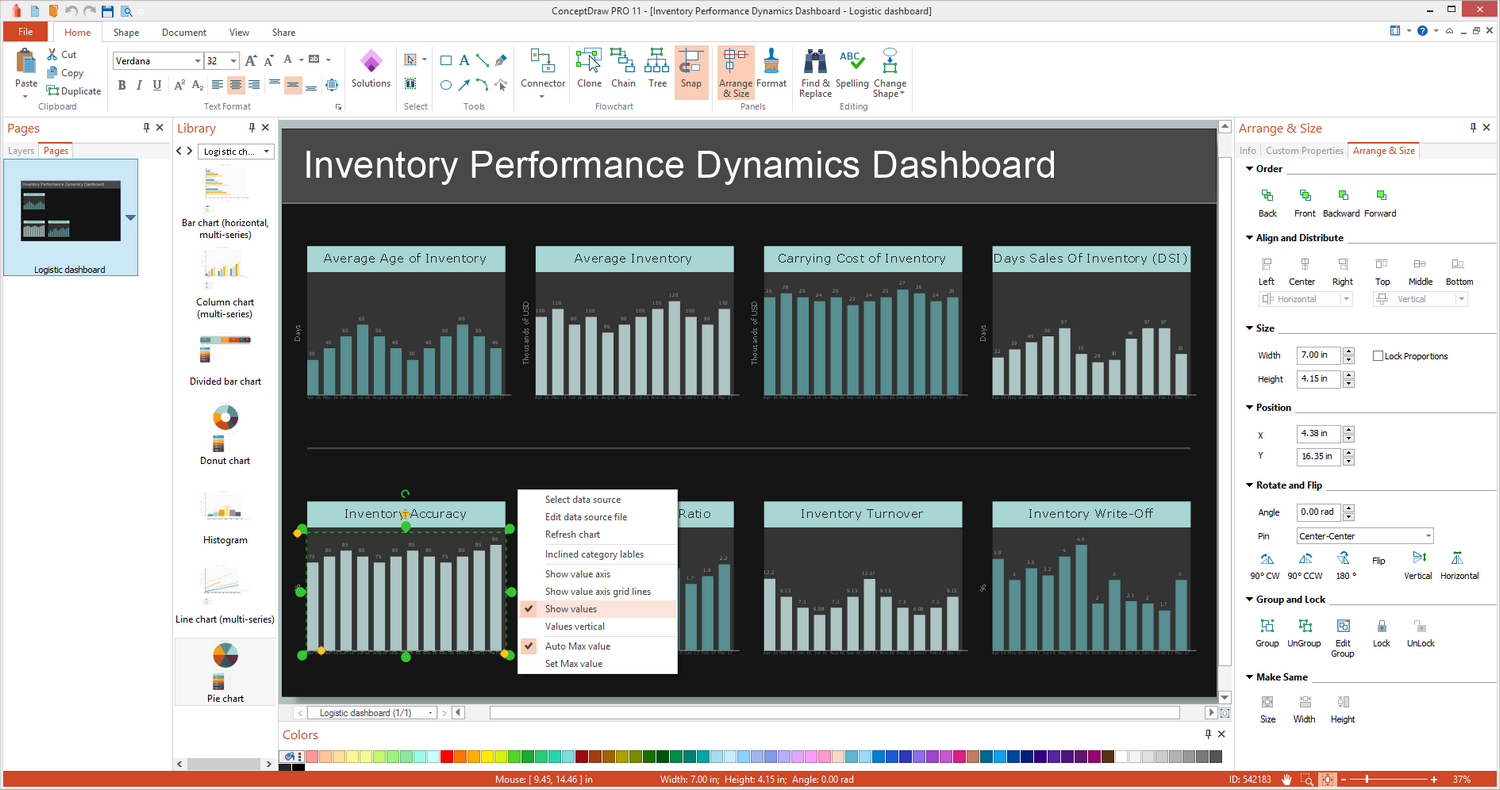The image size is (1500, 790).
Task: Pick the red color swatch in Colors
Action: [446, 757]
